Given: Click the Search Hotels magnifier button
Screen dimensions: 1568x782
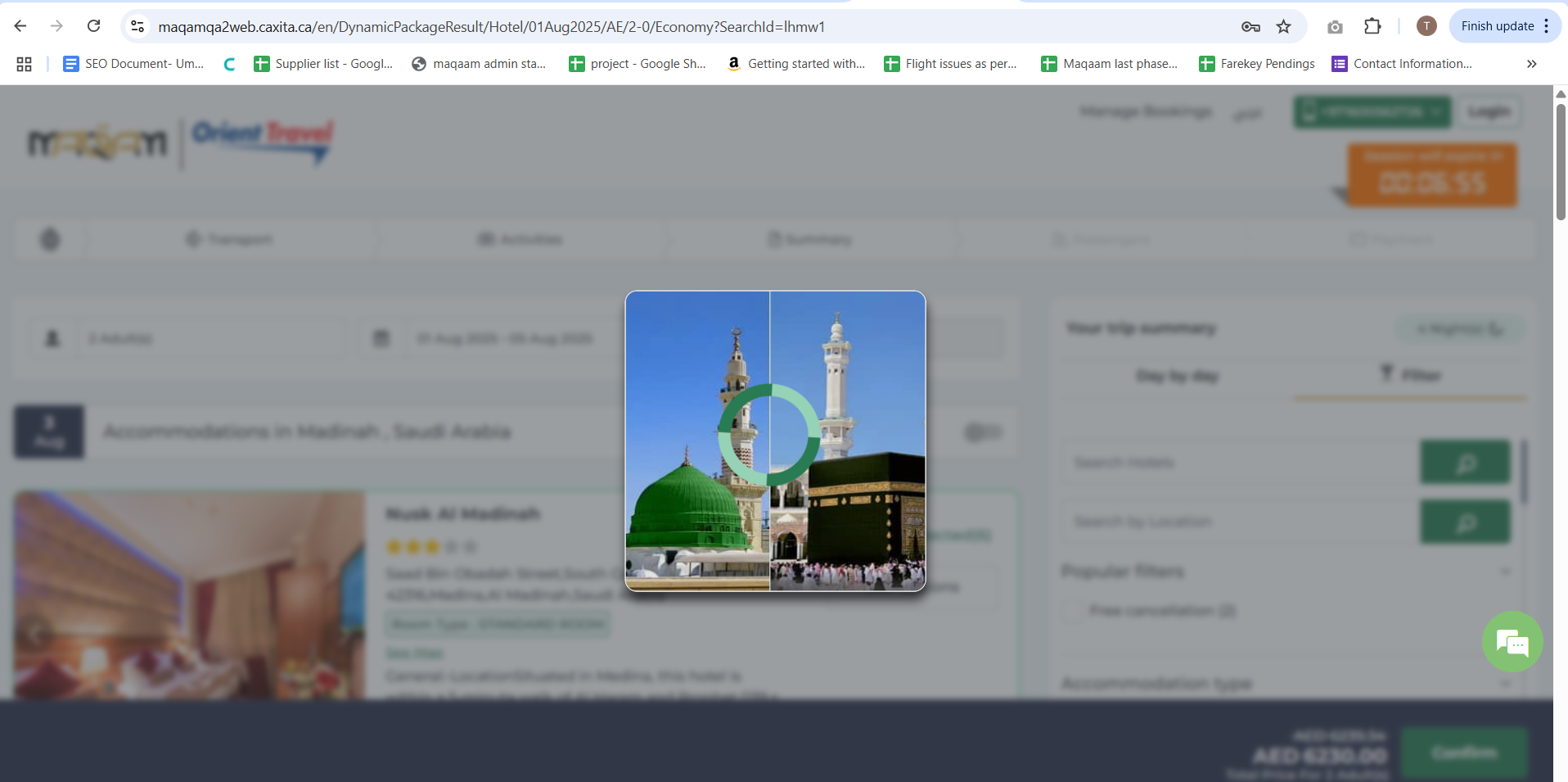Looking at the screenshot, I should tap(1465, 463).
